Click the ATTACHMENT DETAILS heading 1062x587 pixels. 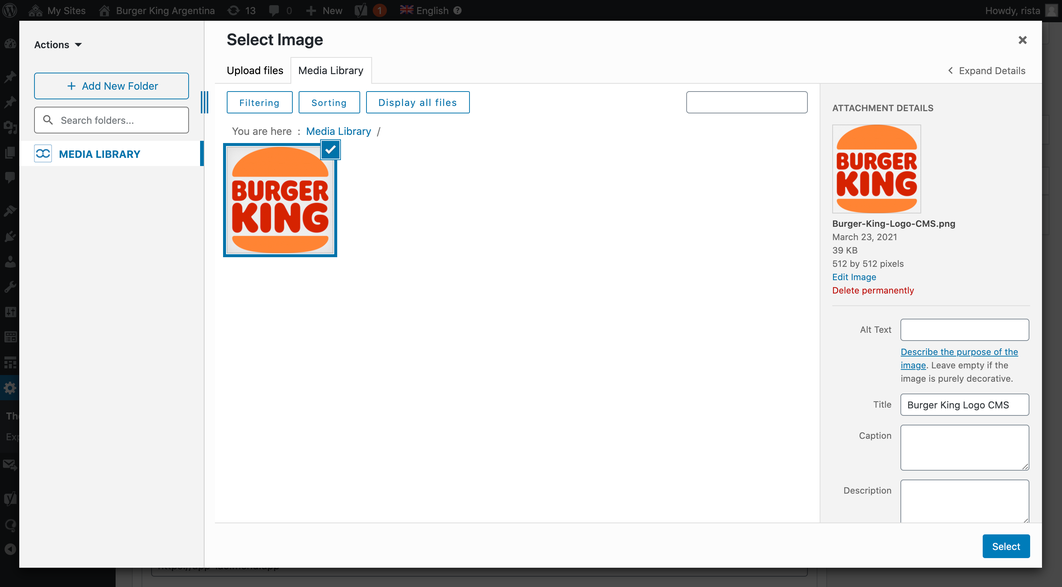[883, 108]
